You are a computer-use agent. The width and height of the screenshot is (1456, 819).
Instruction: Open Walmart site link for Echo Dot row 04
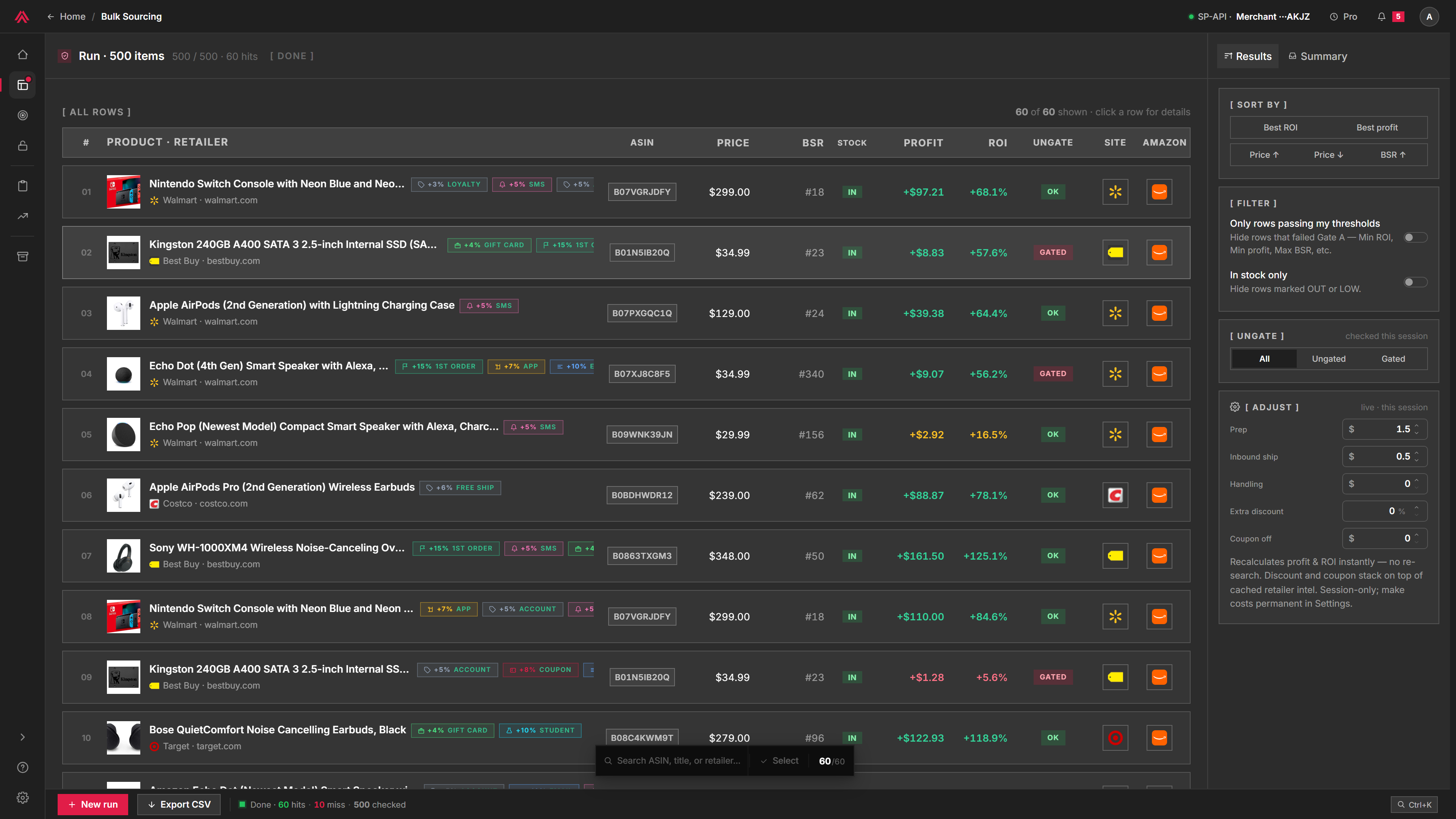click(x=1115, y=374)
